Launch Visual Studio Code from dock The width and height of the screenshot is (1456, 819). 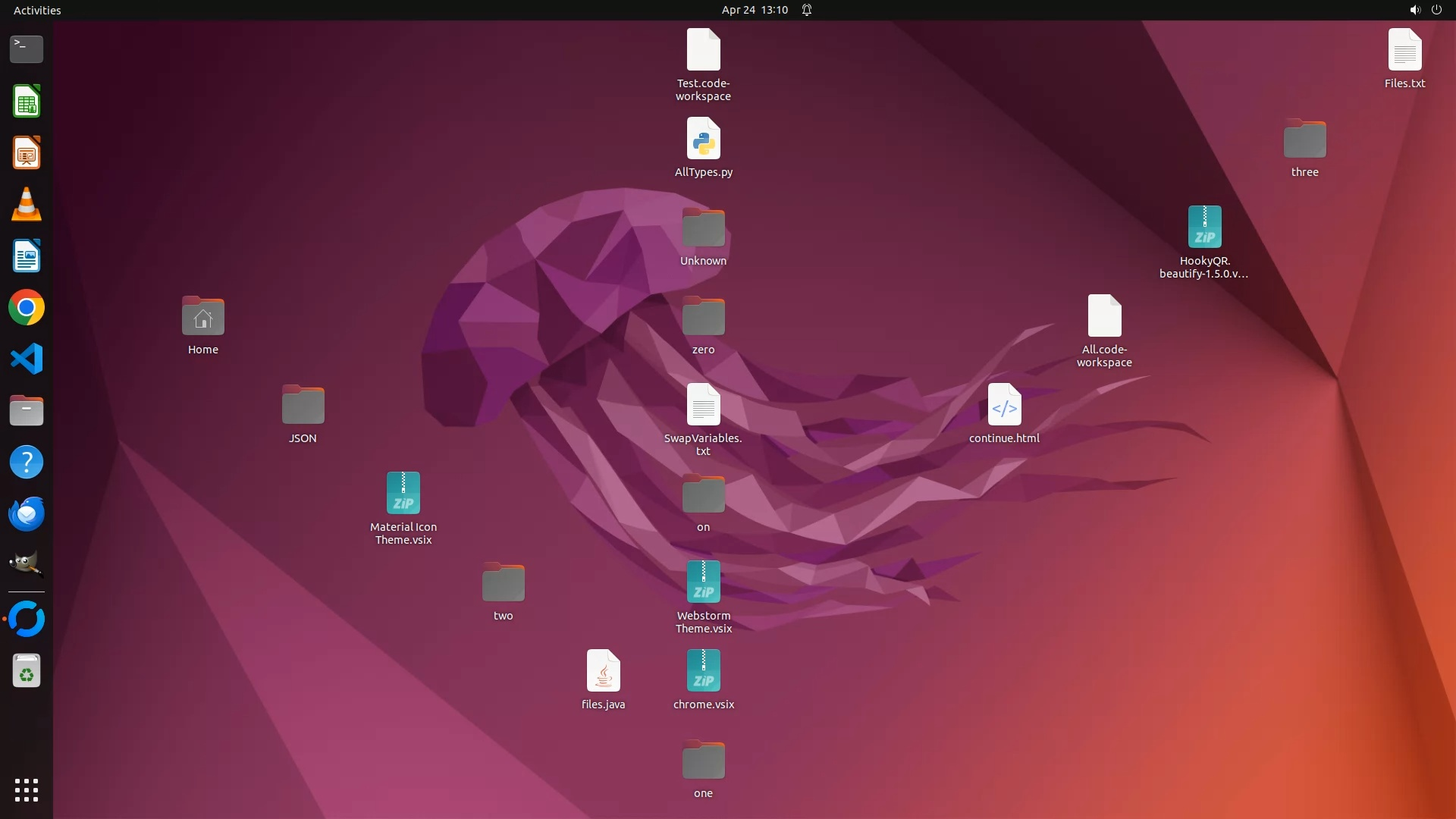point(27,359)
